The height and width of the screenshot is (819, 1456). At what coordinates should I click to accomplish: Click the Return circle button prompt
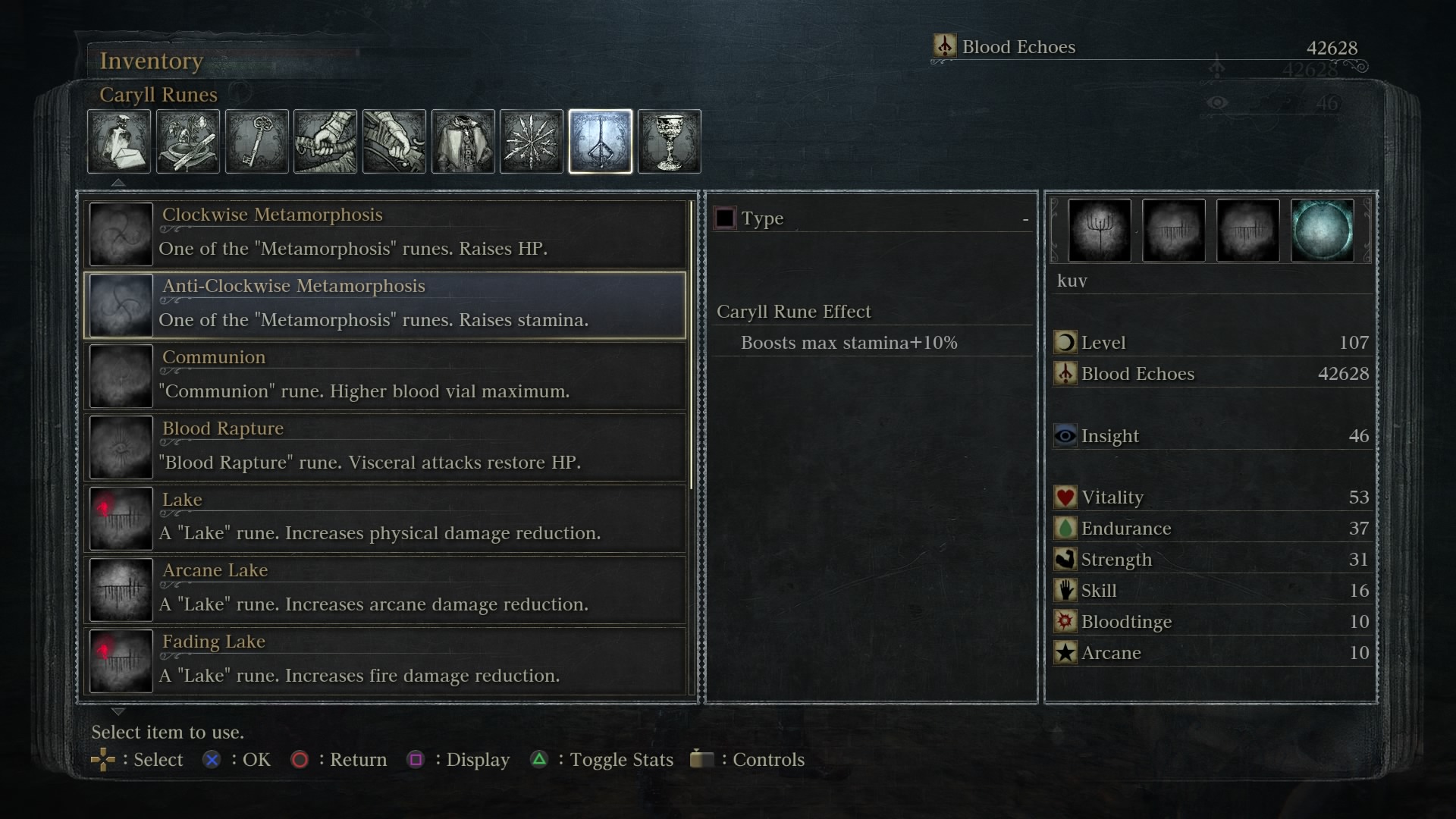pos(300,759)
